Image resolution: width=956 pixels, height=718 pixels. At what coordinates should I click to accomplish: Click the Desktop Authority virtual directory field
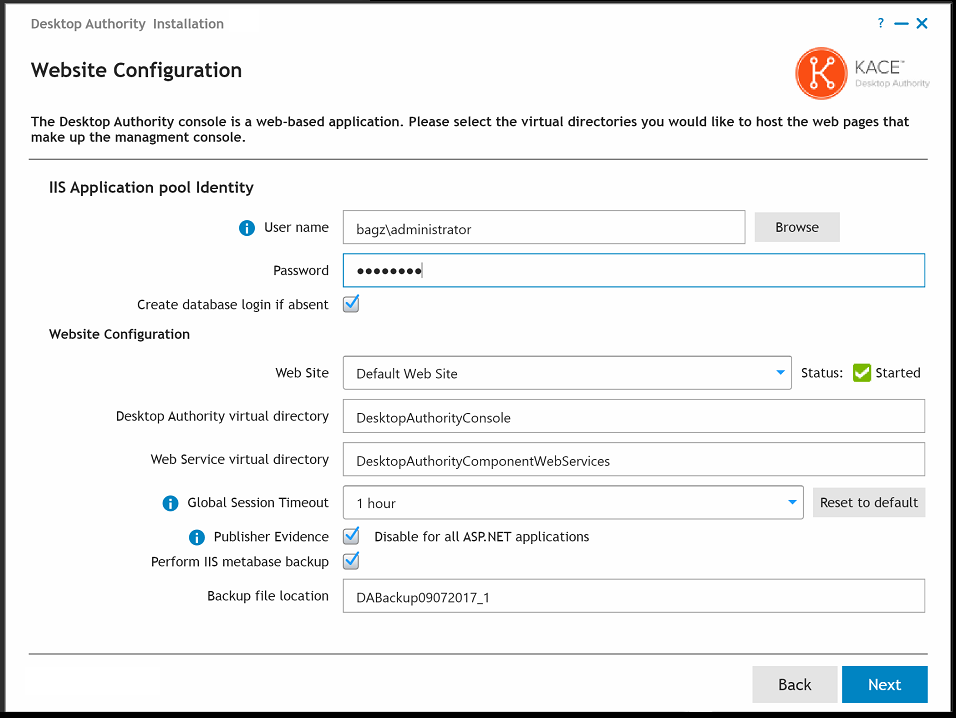point(633,417)
